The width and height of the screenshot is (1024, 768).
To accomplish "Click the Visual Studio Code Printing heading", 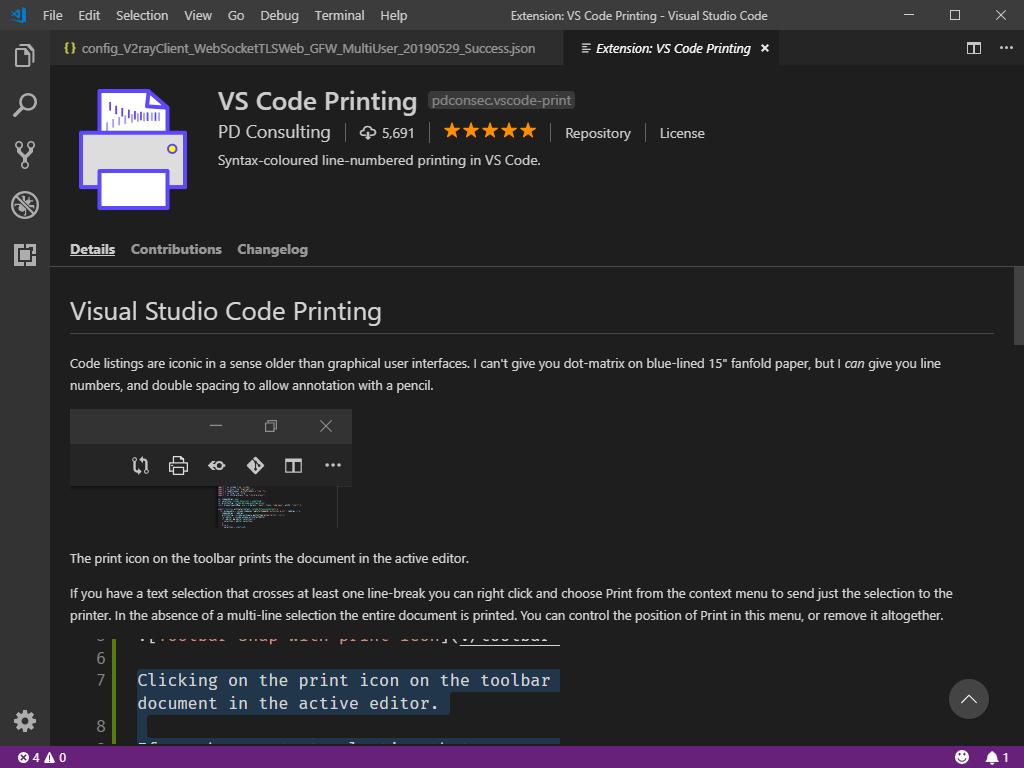I will click(x=225, y=311).
